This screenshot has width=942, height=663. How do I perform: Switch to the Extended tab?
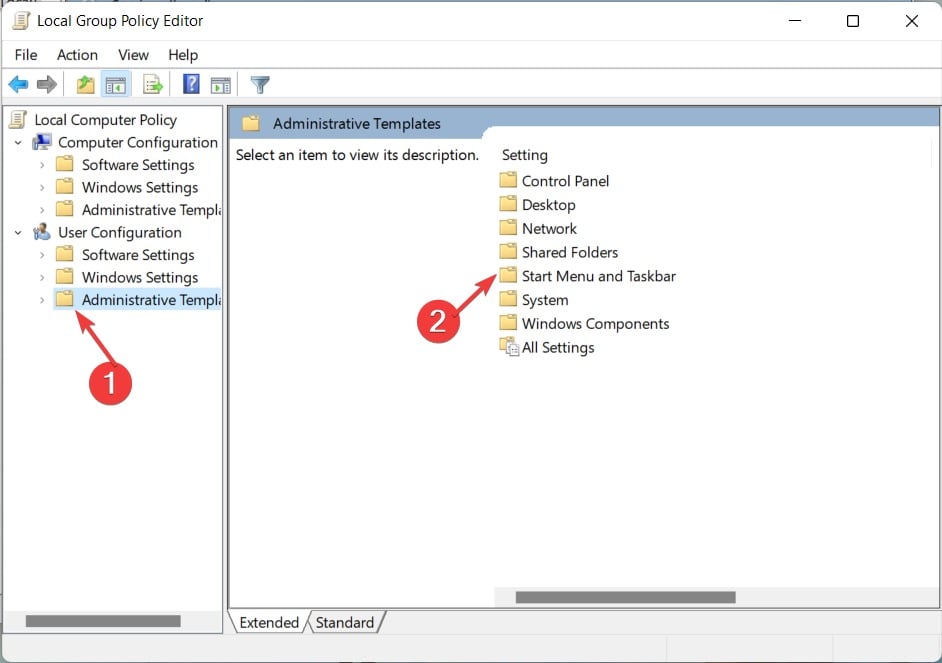[269, 622]
